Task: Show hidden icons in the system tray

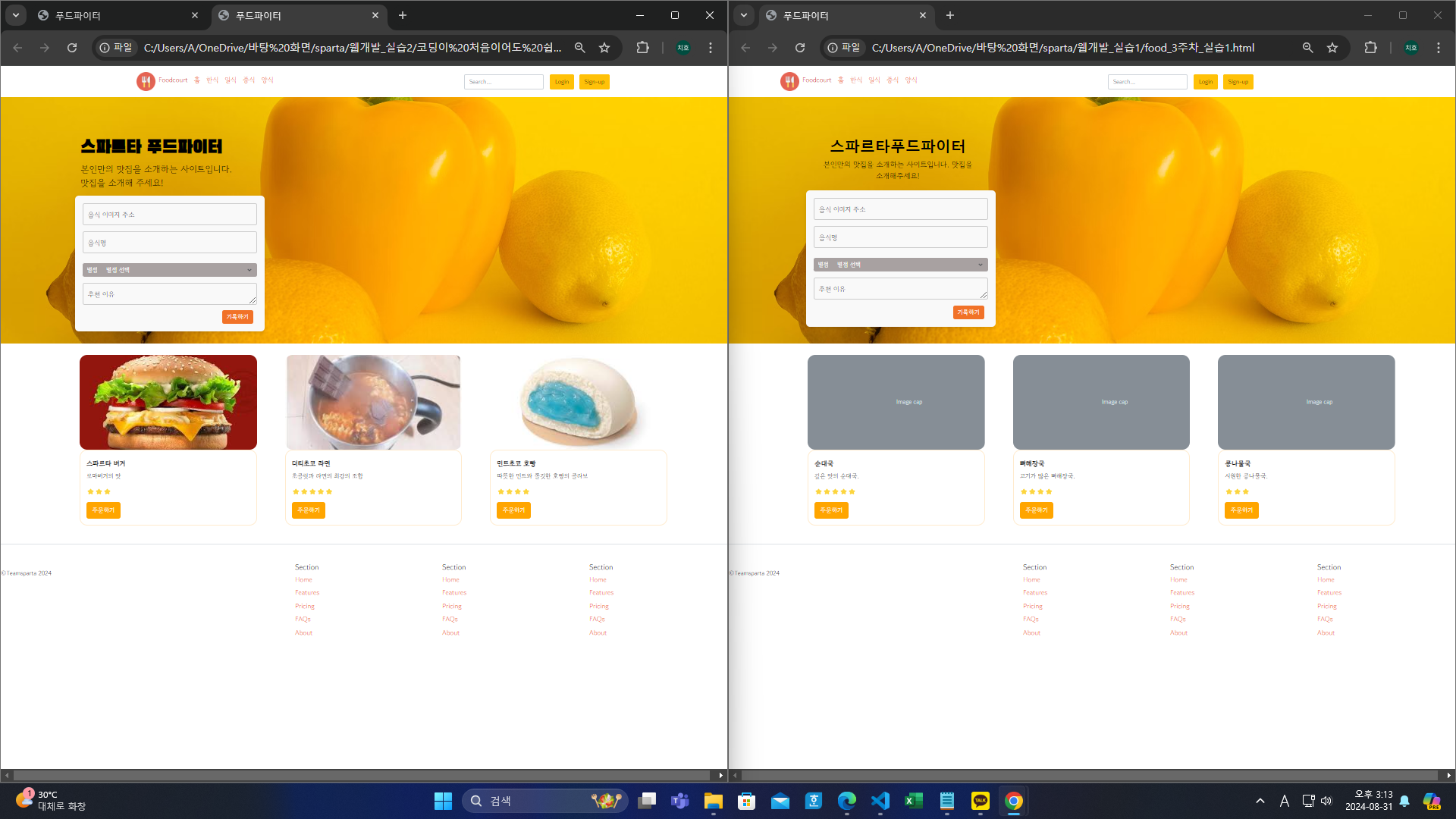Action: pos(1260,801)
